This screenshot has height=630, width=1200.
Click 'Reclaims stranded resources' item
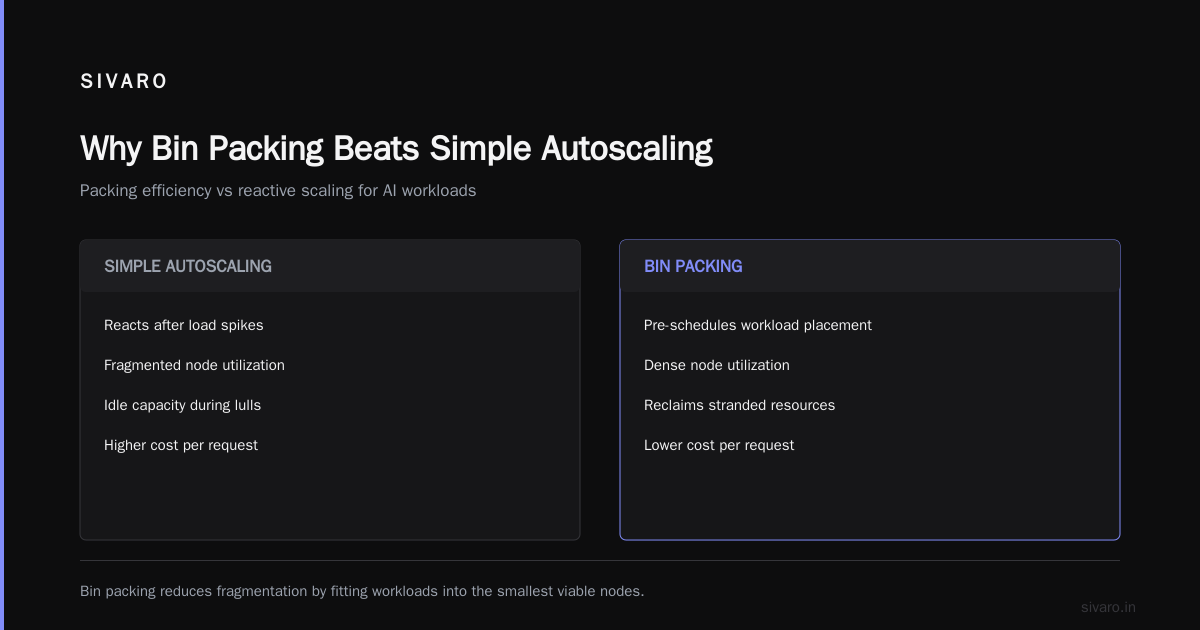coord(739,405)
